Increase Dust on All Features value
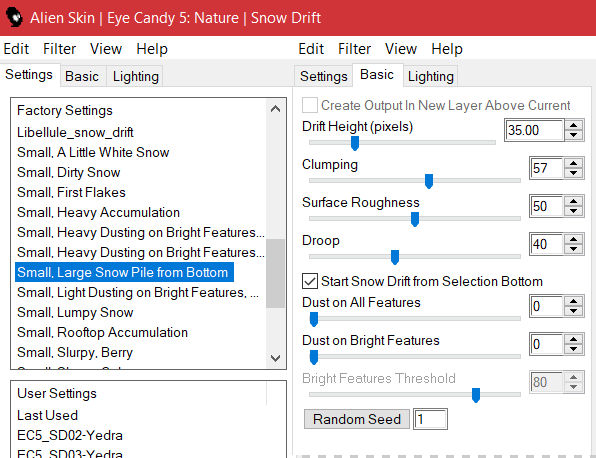596x458 pixels. tap(574, 301)
